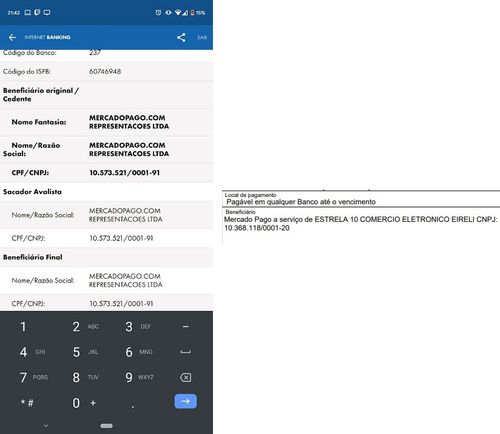
Task: Tap the blue next arrow key
Action: coord(186,401)
